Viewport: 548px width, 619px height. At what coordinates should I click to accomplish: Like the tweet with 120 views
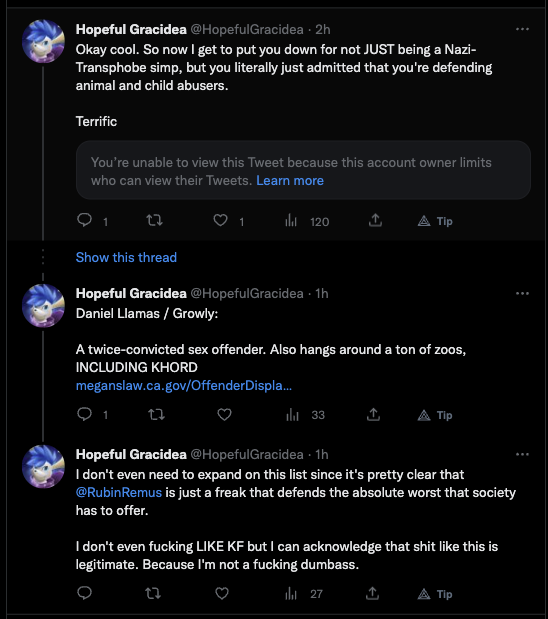tap(220, 220)
